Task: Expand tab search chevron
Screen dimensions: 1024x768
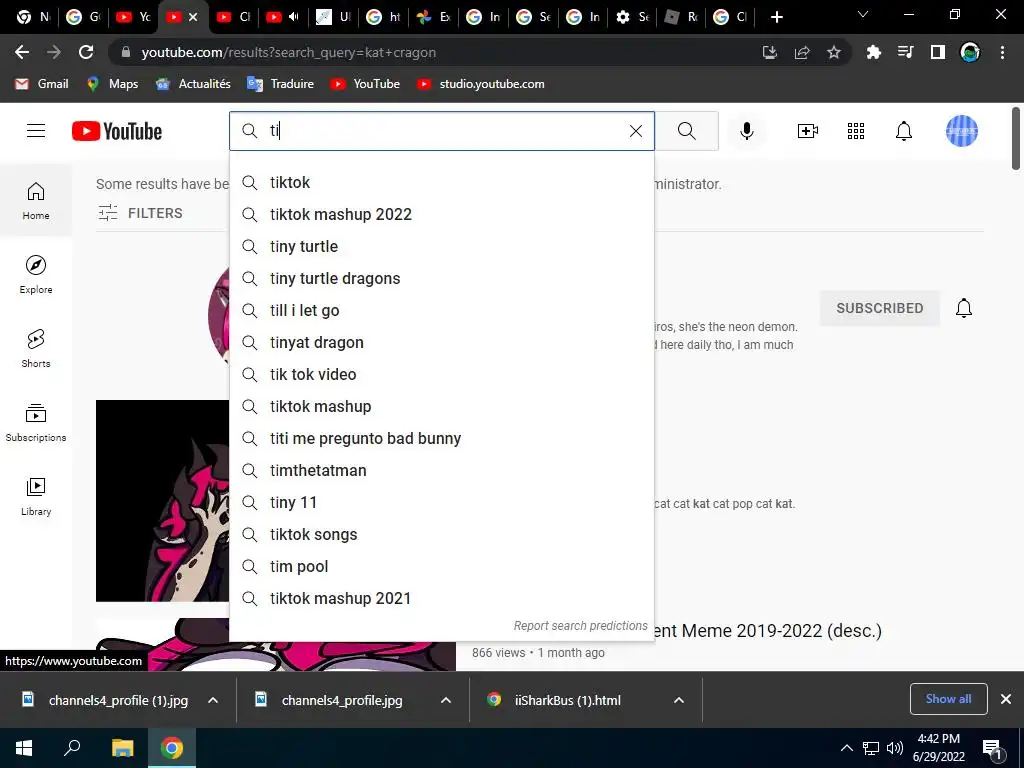Action: pos(863,14)
